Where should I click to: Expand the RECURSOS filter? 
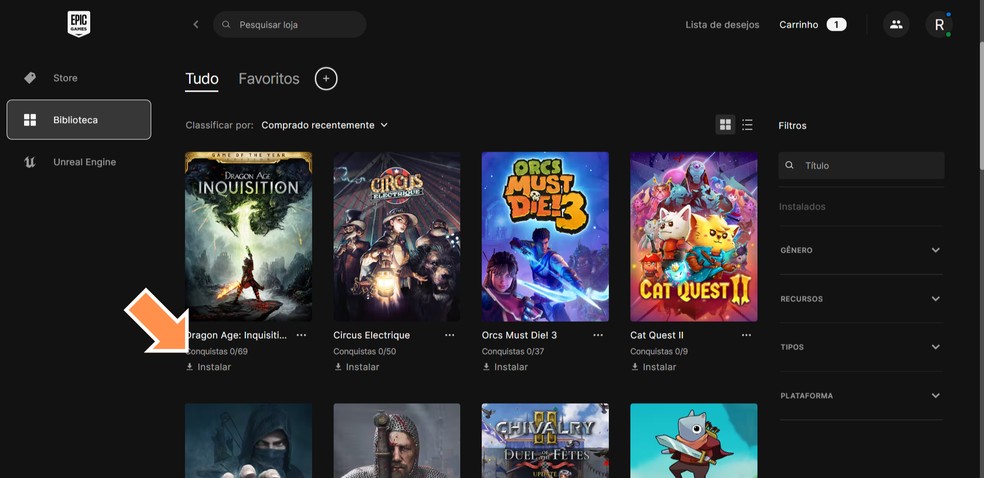(861, 299)
